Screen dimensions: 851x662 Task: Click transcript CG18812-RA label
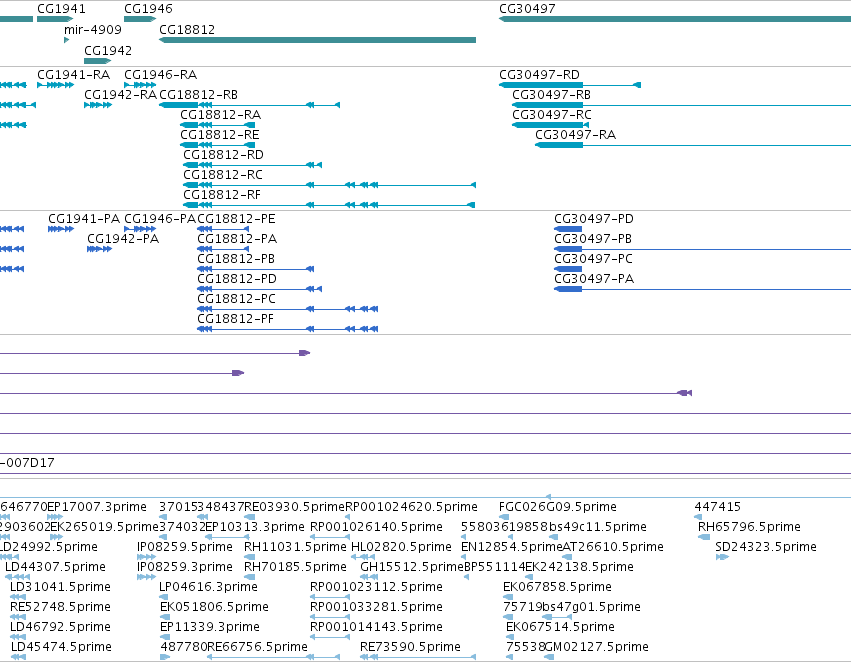click(x=220, y=114)
